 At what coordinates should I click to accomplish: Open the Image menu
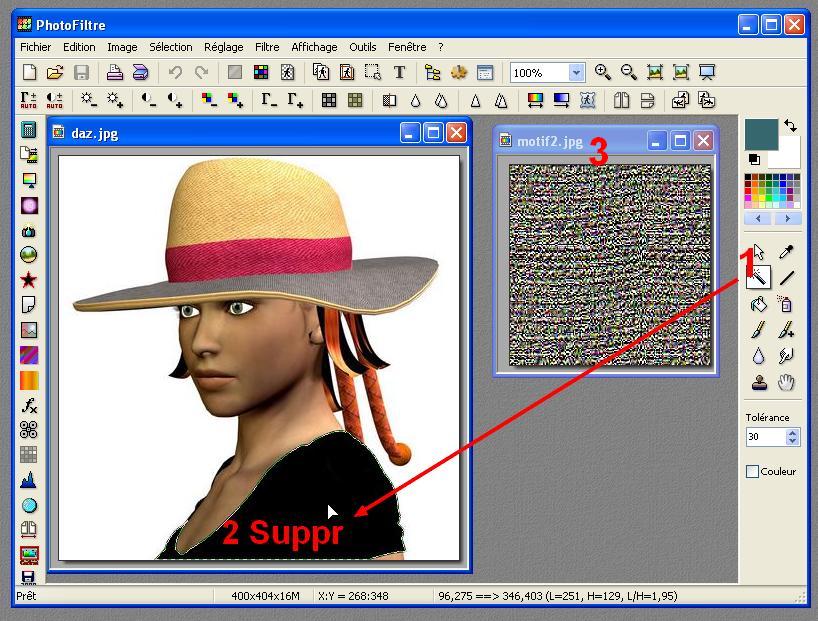coord(122,47)
